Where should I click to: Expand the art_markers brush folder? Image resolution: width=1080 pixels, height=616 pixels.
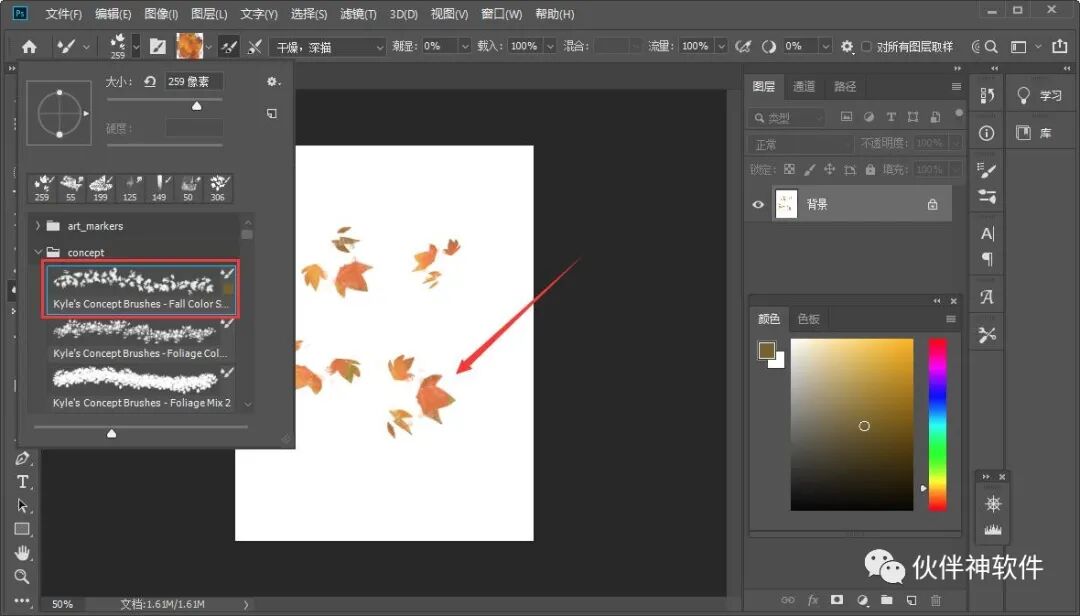click(38, 225)
